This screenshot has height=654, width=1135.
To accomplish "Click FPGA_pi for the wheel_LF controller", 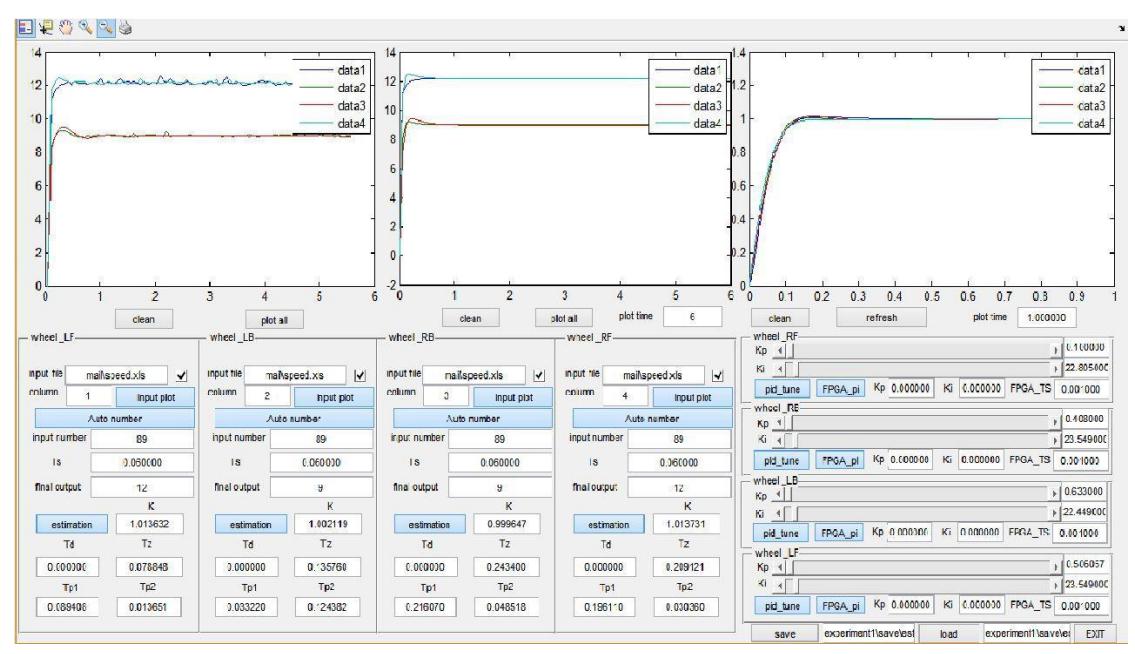I will (x=840, y=606).
